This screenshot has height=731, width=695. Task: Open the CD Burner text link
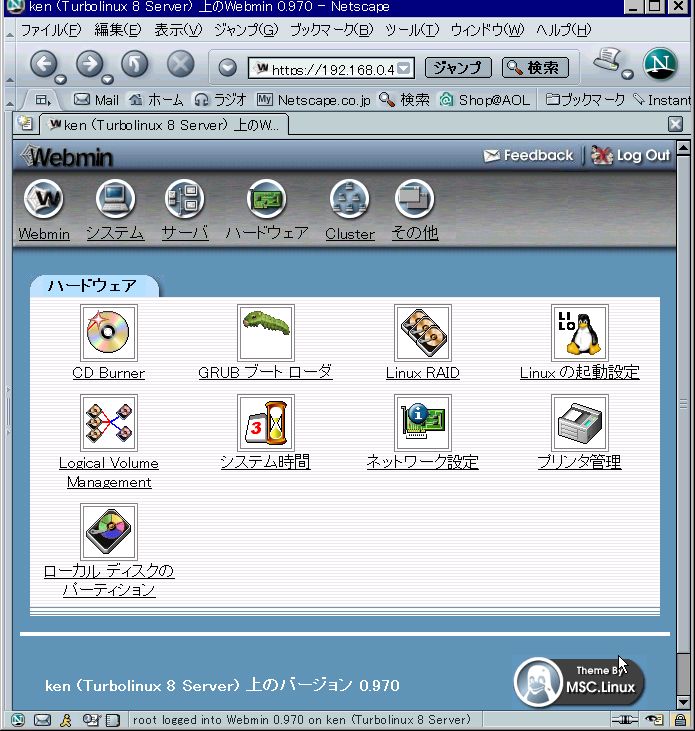click(109, 373)
